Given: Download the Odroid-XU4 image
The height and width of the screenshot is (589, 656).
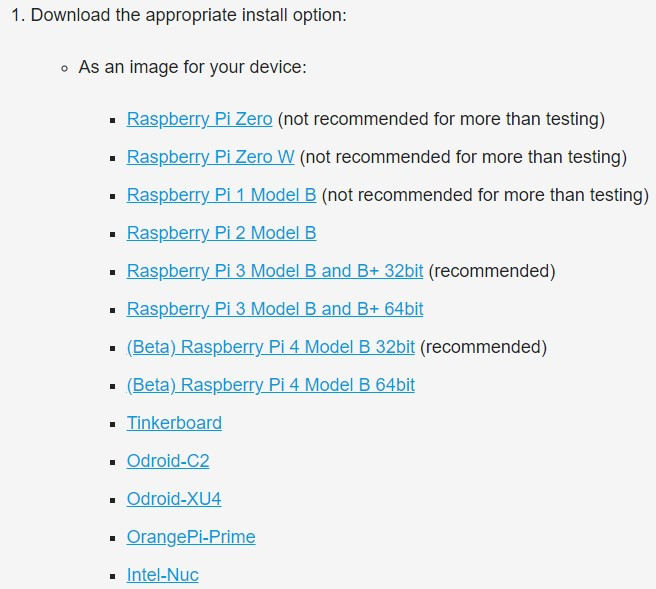Looking at the screenshot, I should (x=174, y=499).
